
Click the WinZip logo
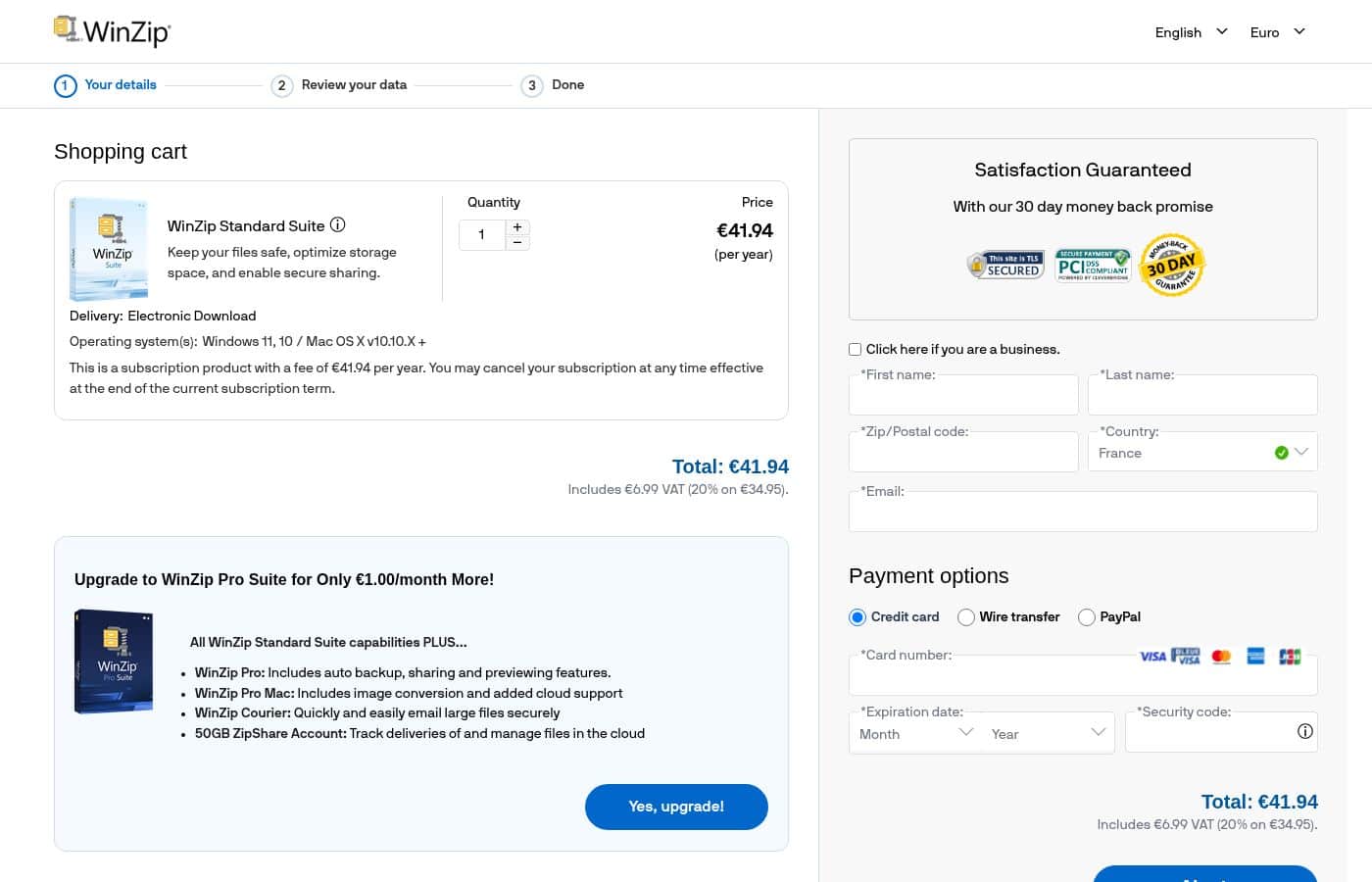coord(112,31)
